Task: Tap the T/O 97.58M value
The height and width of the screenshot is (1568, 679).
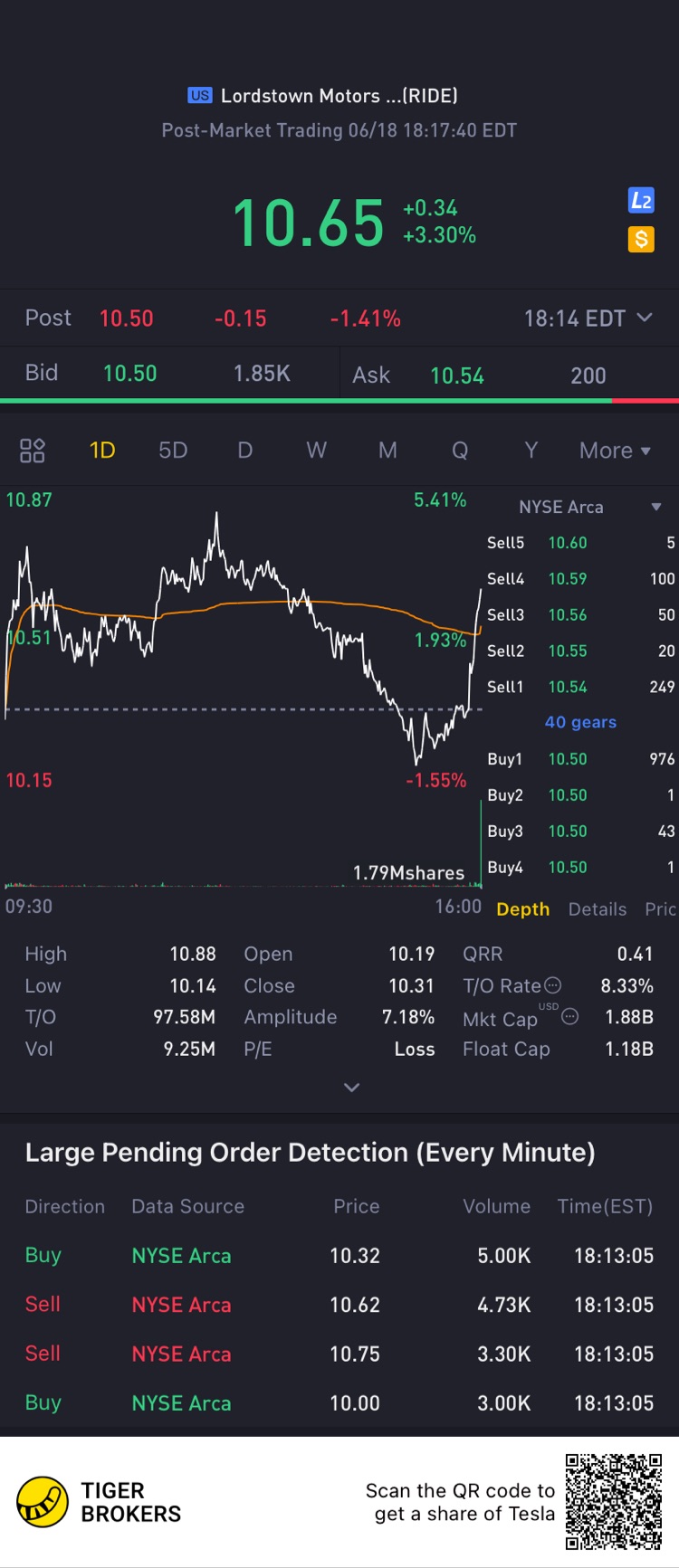Action: [x=185, y=1017]
